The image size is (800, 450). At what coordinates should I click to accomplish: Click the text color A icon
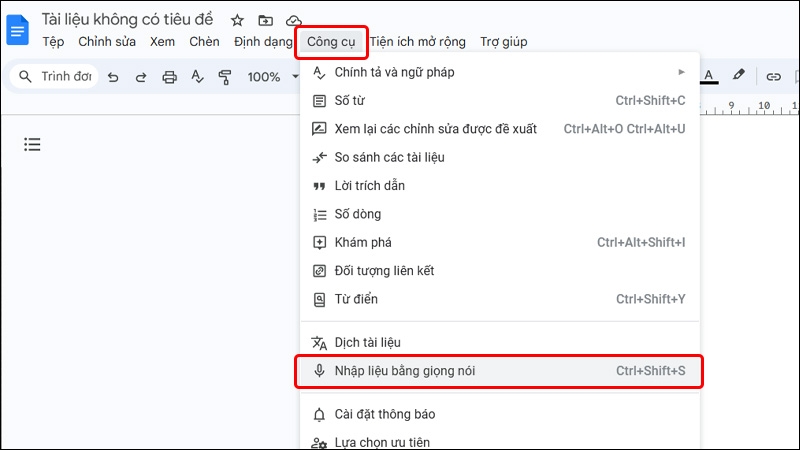(709, 77)
